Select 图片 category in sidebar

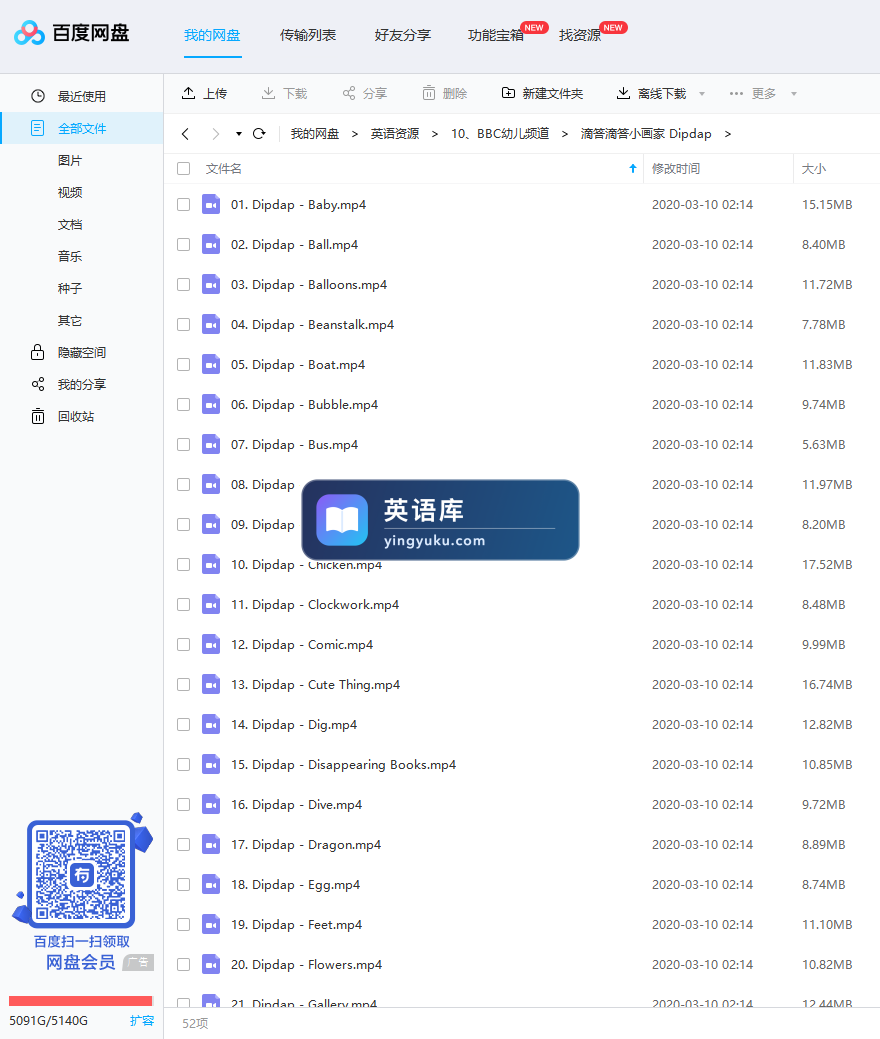[70, 160]
